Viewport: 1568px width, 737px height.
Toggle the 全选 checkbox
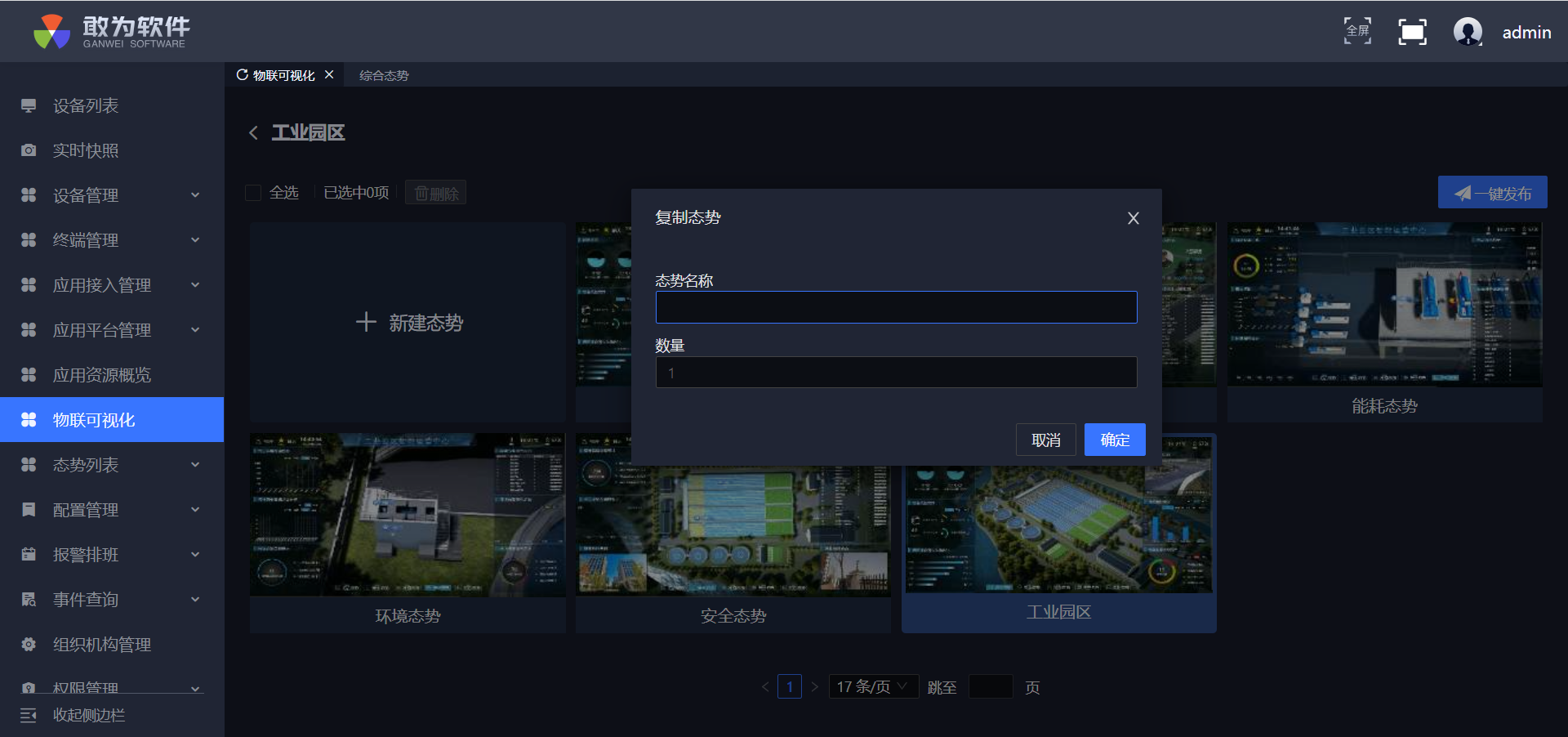point(253,193)
